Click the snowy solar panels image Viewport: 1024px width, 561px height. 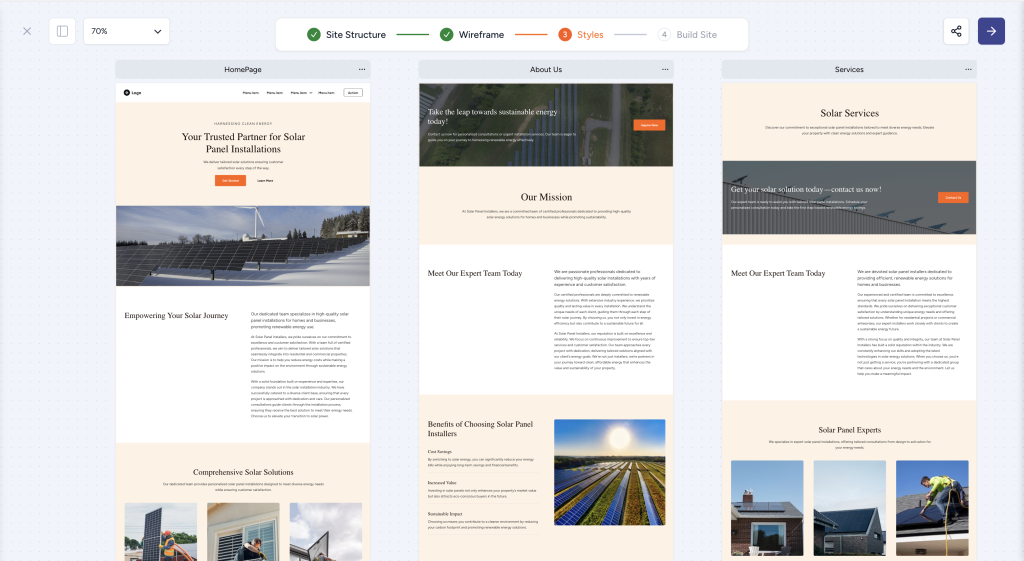click(x=243, y=246)
